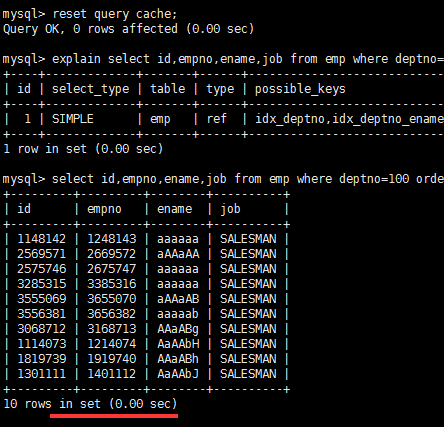The height and width of the screenshot is (427, 444).
Task: Click id value 1114073
Action: click(x=42, y=344)
